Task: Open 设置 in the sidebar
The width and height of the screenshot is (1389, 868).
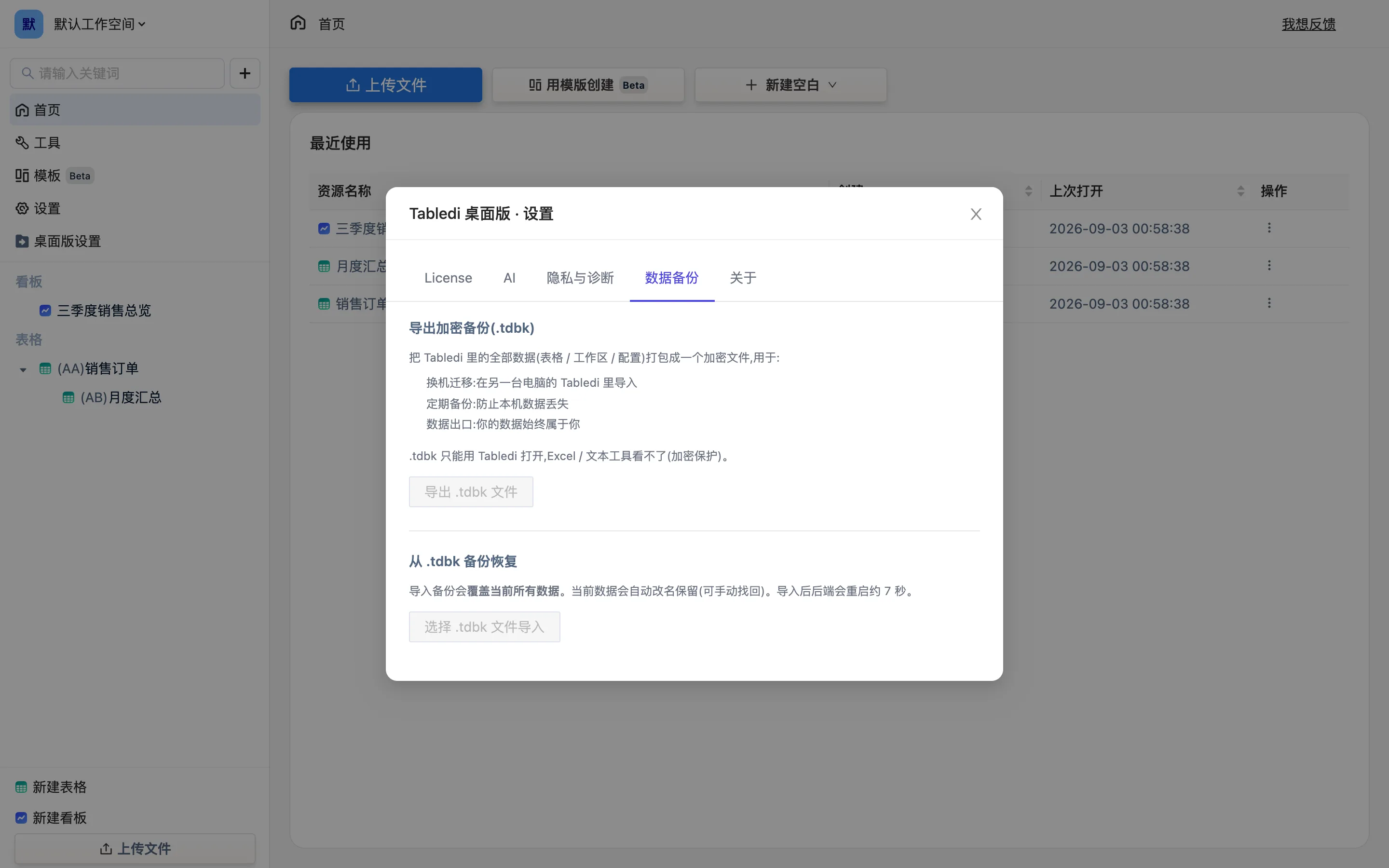Action: [135, 208]
